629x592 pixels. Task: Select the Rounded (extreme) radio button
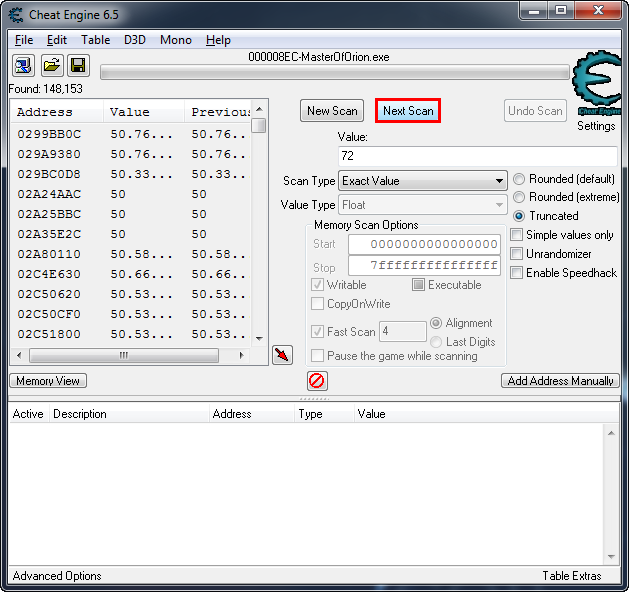519,197
